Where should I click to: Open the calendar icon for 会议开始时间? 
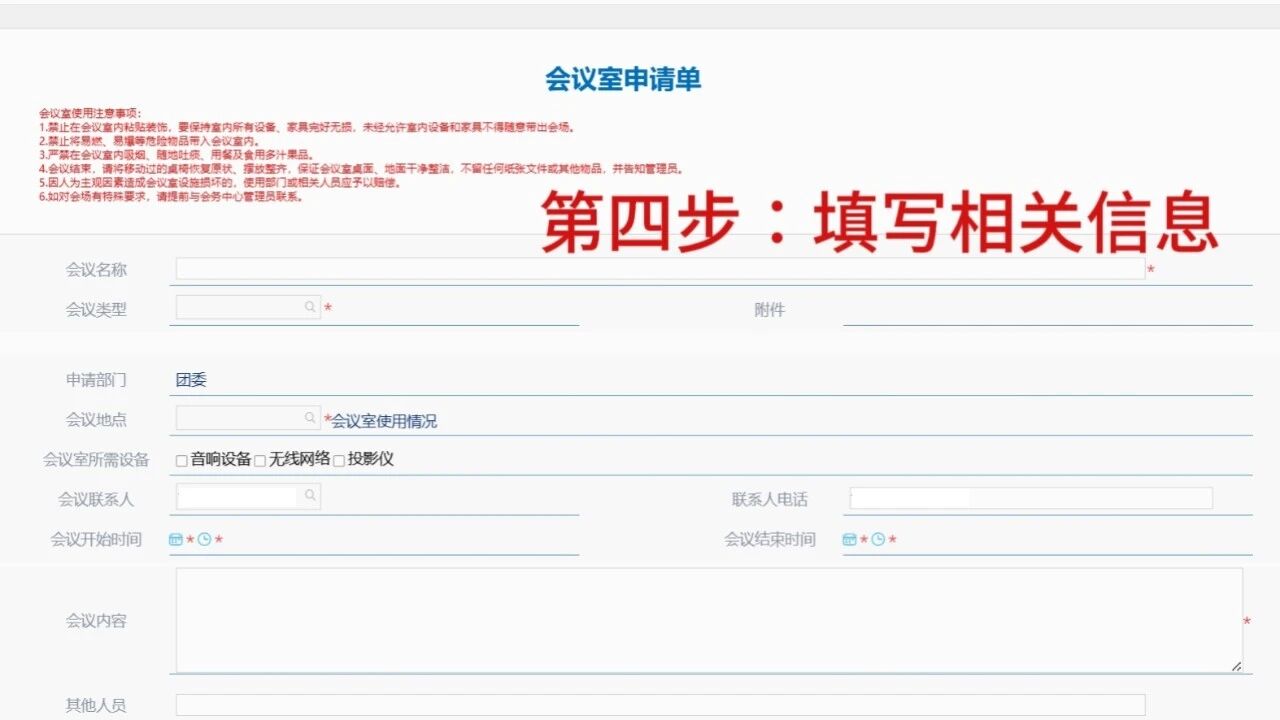coord(175,539)
